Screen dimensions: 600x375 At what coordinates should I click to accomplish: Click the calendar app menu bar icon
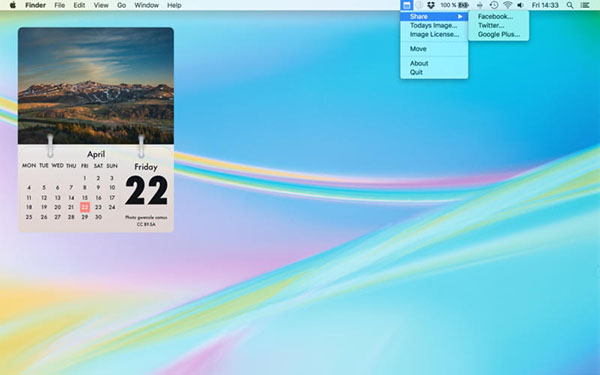[x=406, y=5]
